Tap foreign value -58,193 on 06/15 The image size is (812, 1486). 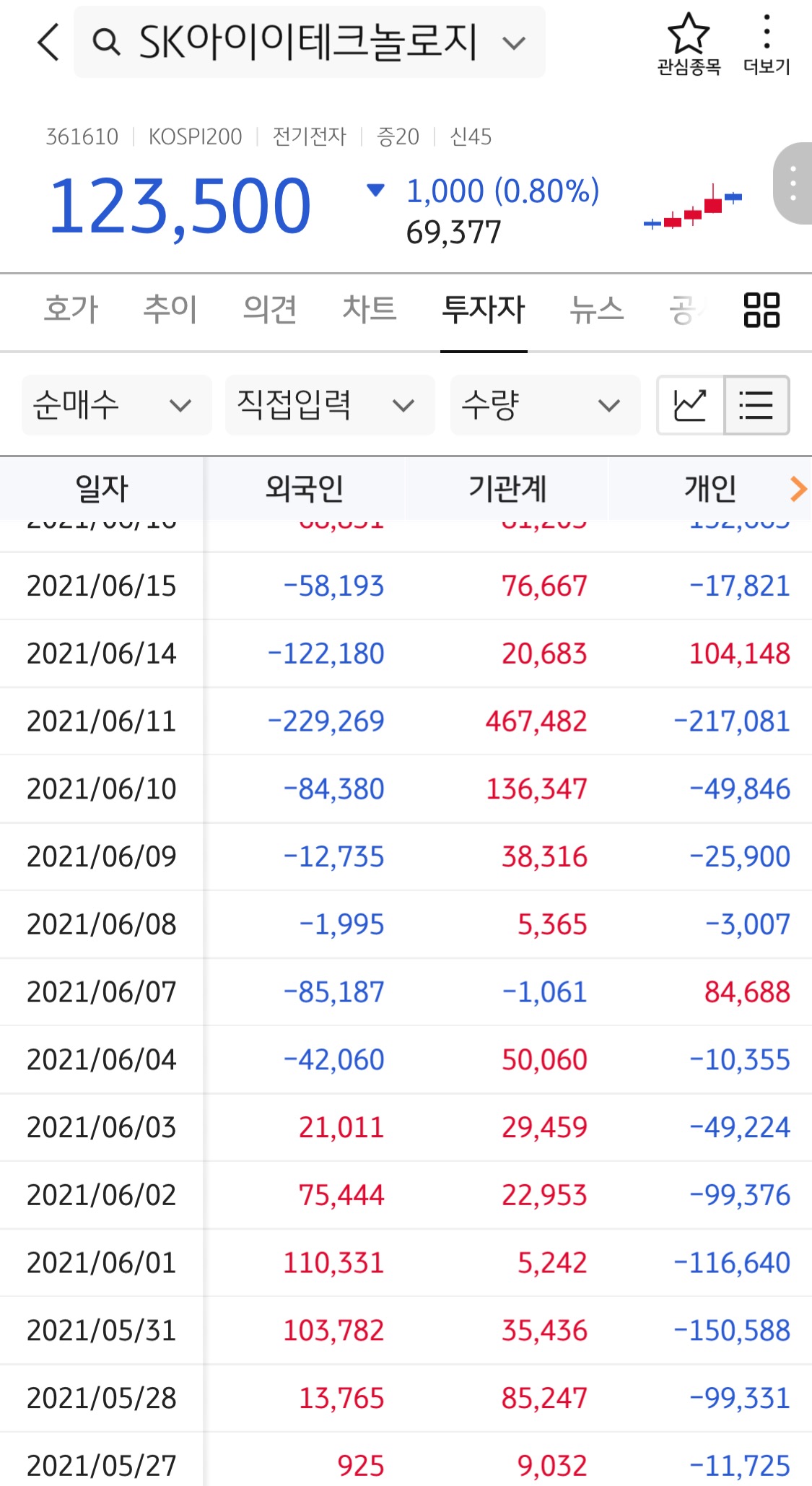333,586
